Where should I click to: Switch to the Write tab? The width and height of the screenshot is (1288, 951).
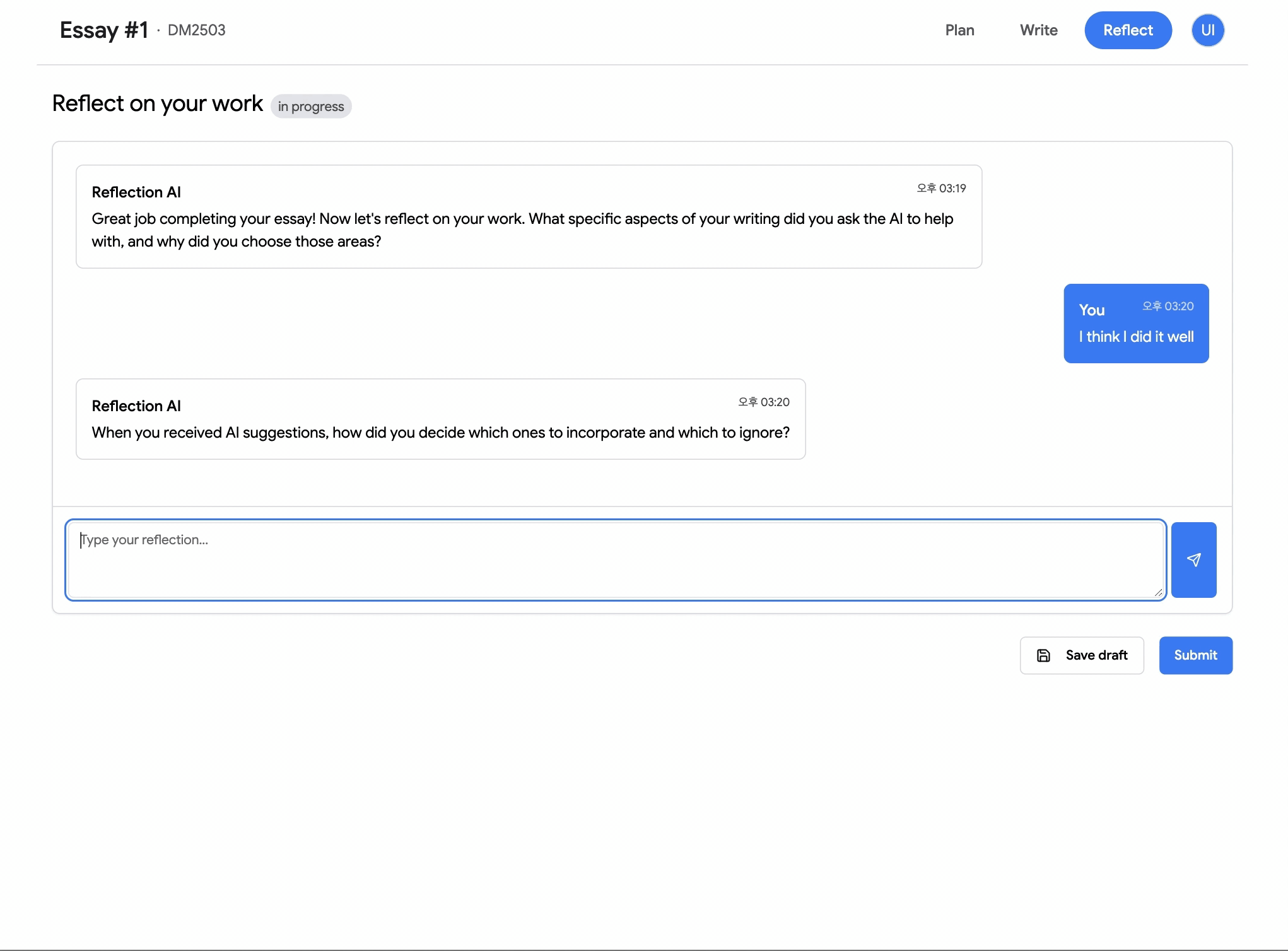tap(1038, 30)
